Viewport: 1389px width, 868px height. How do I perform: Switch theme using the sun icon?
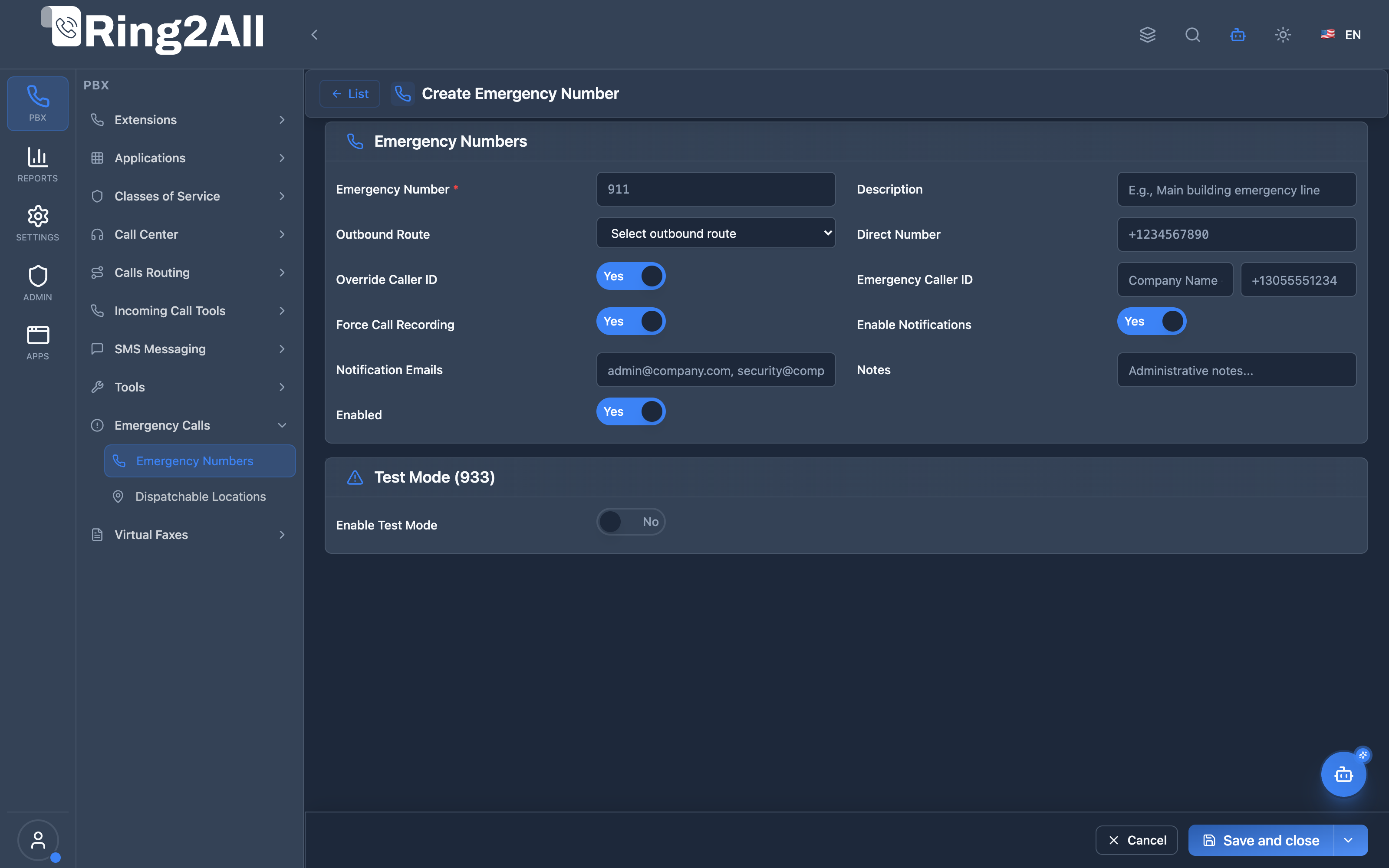point(1283,35)
